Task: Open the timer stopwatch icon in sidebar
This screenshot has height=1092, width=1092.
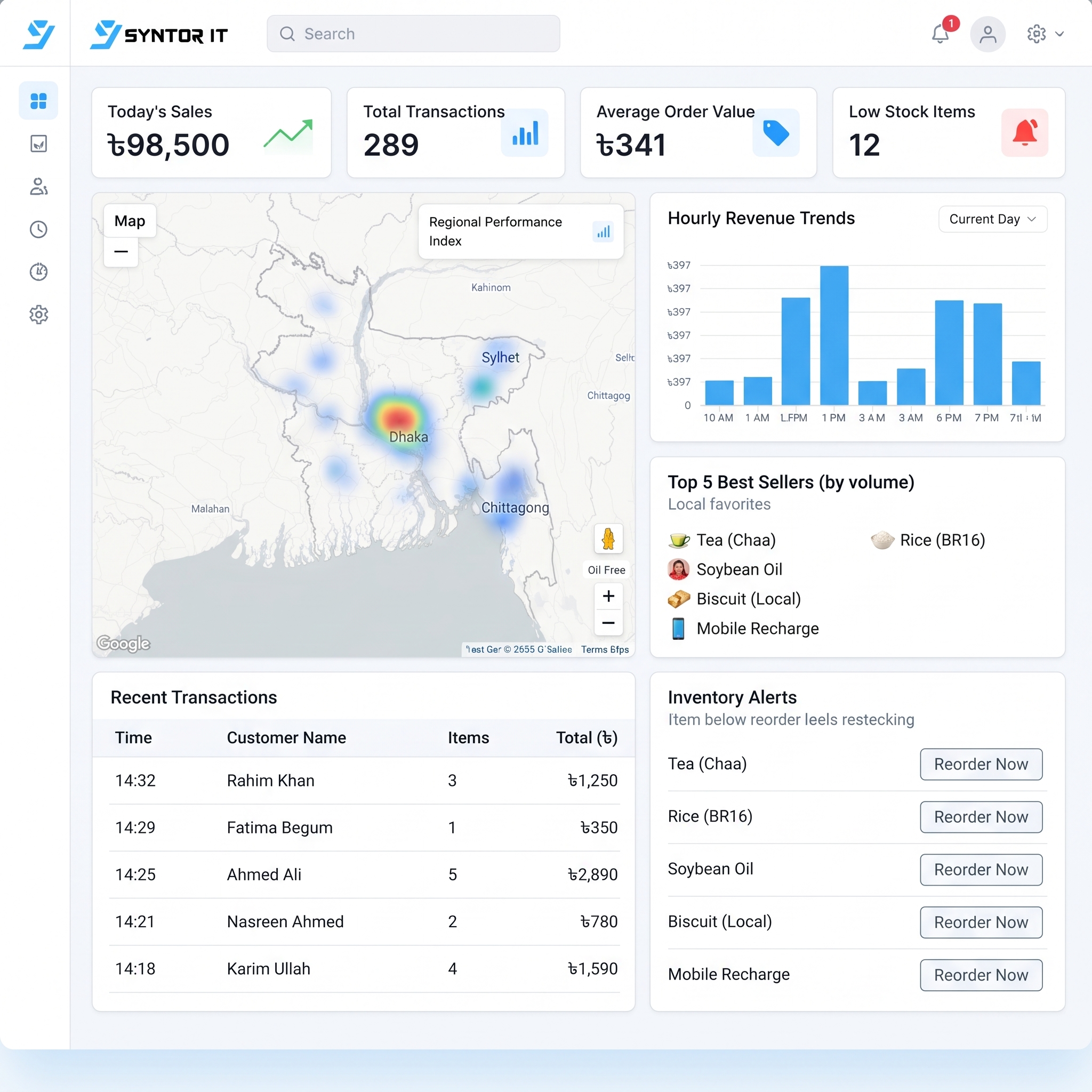Action: click(38, 272)
